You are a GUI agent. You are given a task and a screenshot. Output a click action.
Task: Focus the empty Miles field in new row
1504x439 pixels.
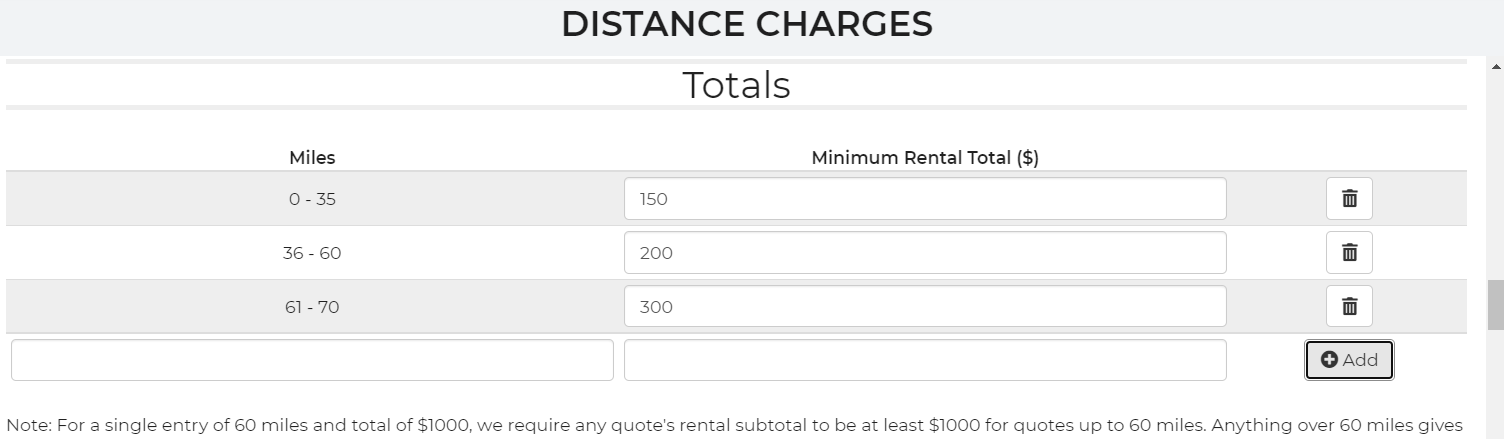[x=312, y=360]
